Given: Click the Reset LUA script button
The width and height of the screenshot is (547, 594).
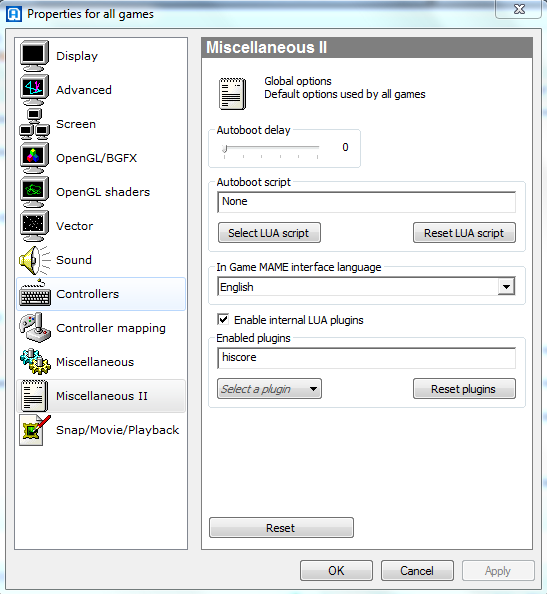Looking at the screenshot, I should click(x=464, y=233).
